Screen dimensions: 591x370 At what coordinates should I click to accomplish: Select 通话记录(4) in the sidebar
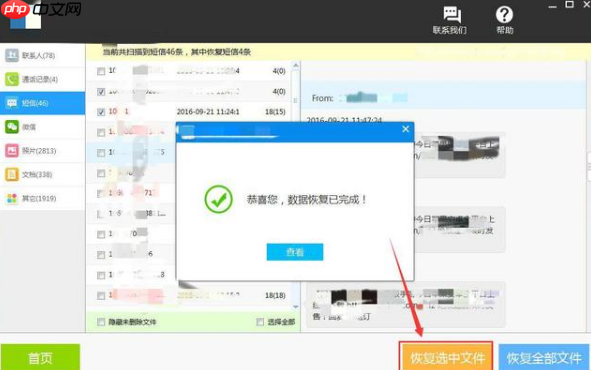point(43,79)
